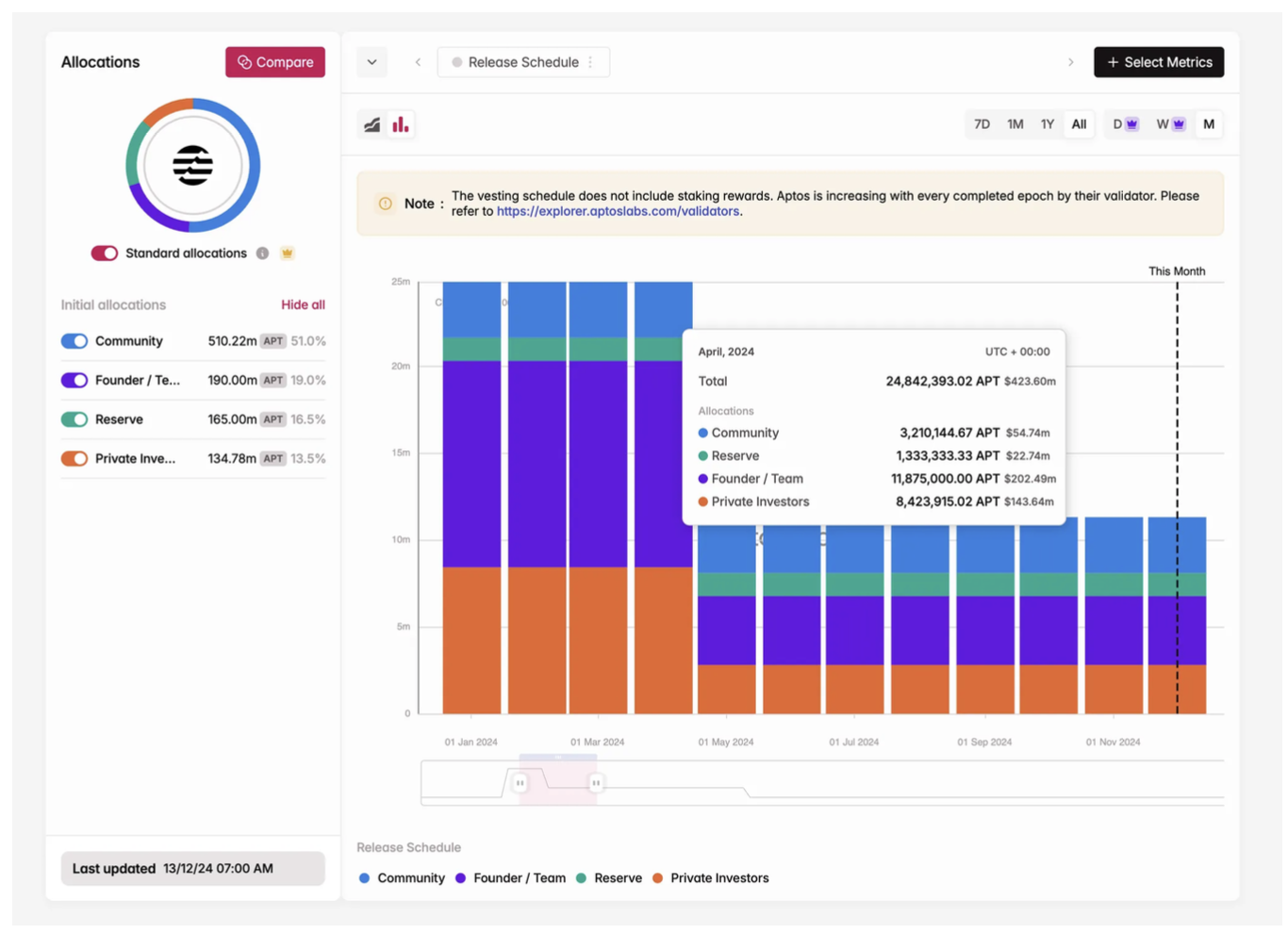The width and height of the screenshot is (1288, 933).
Task: Click the info icon beside Standard allocations
Action: click(263, 254)
